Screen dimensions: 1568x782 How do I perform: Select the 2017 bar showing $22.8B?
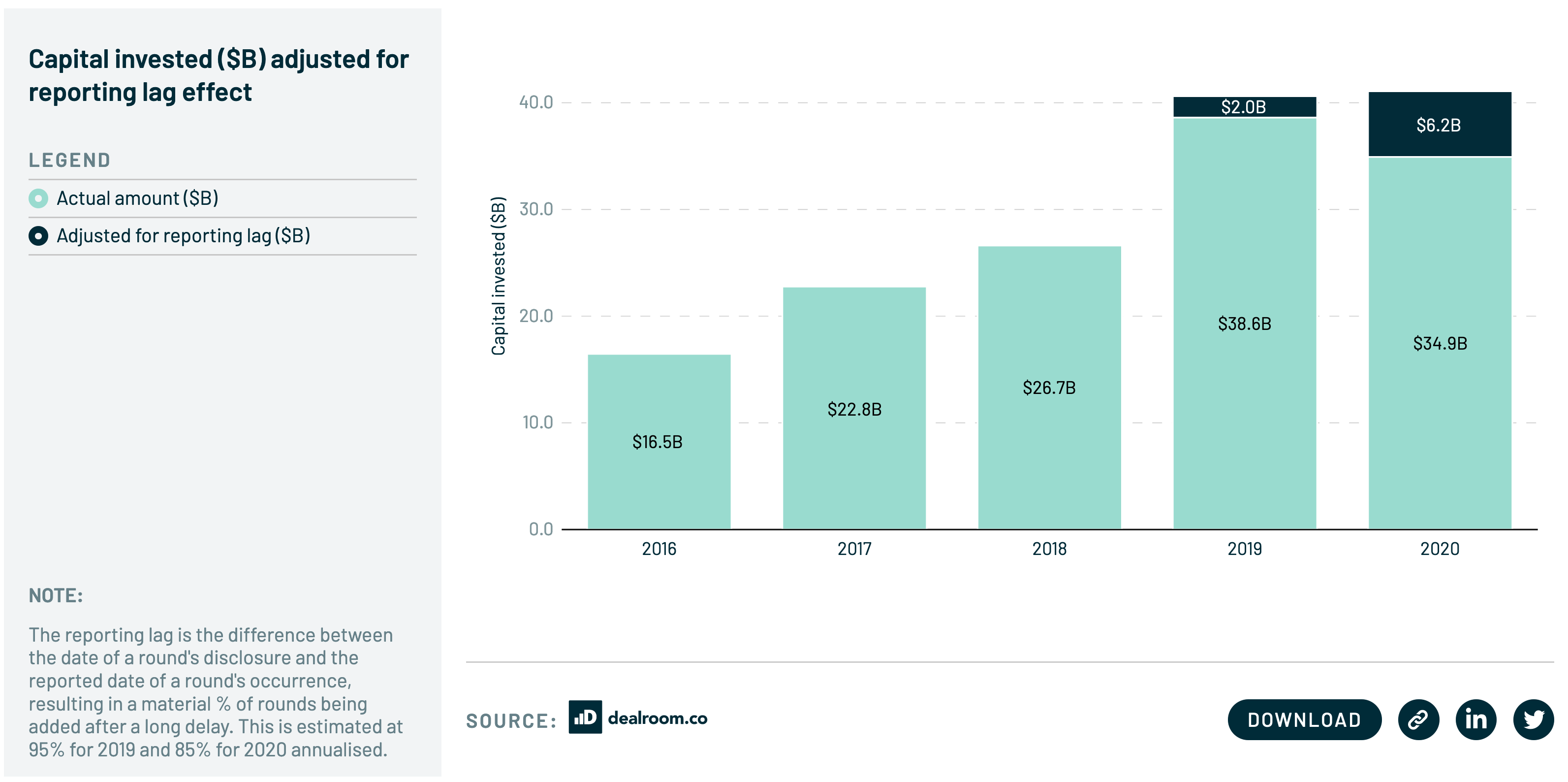854,408
